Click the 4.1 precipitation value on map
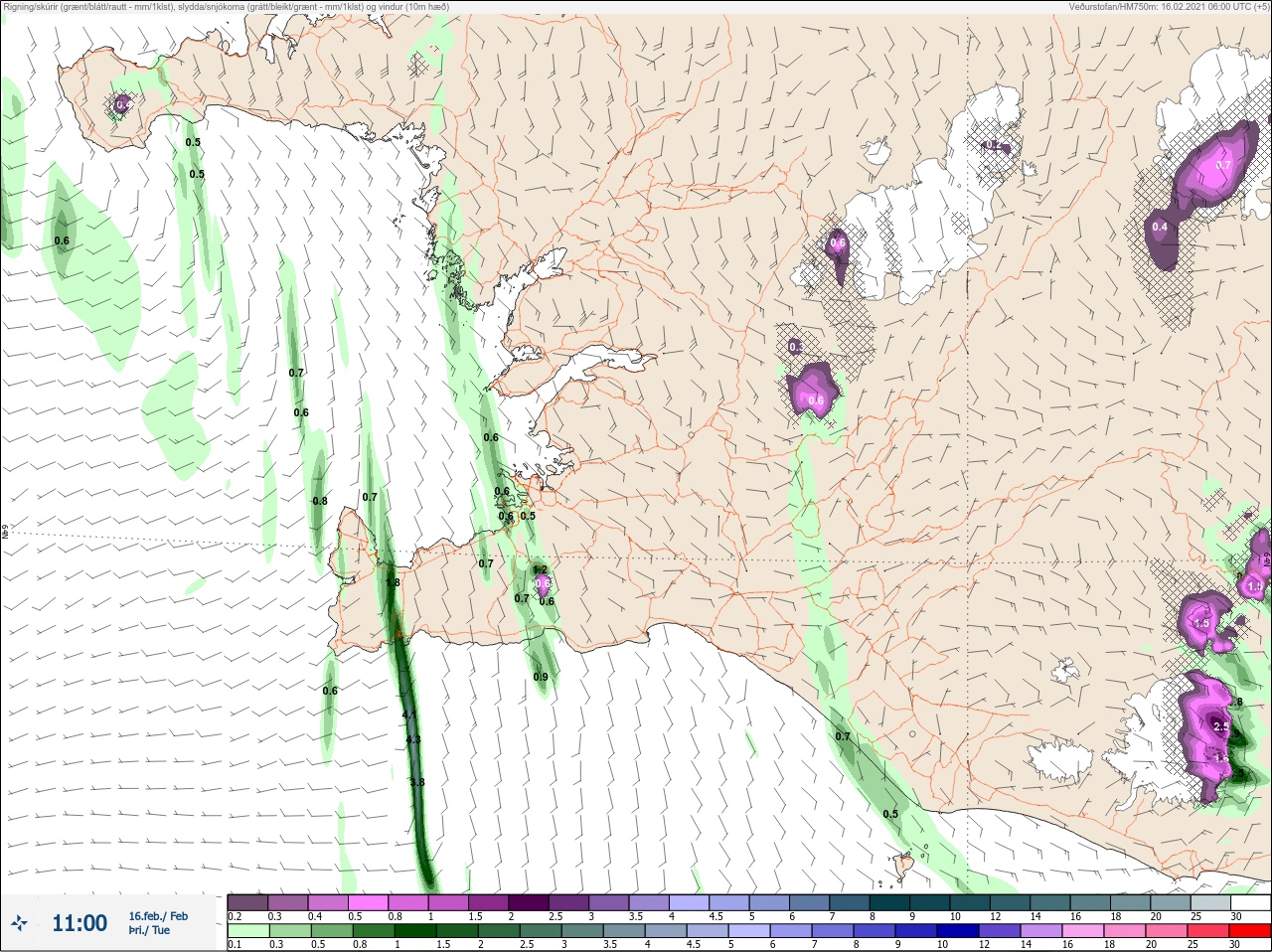 point(409,714)
